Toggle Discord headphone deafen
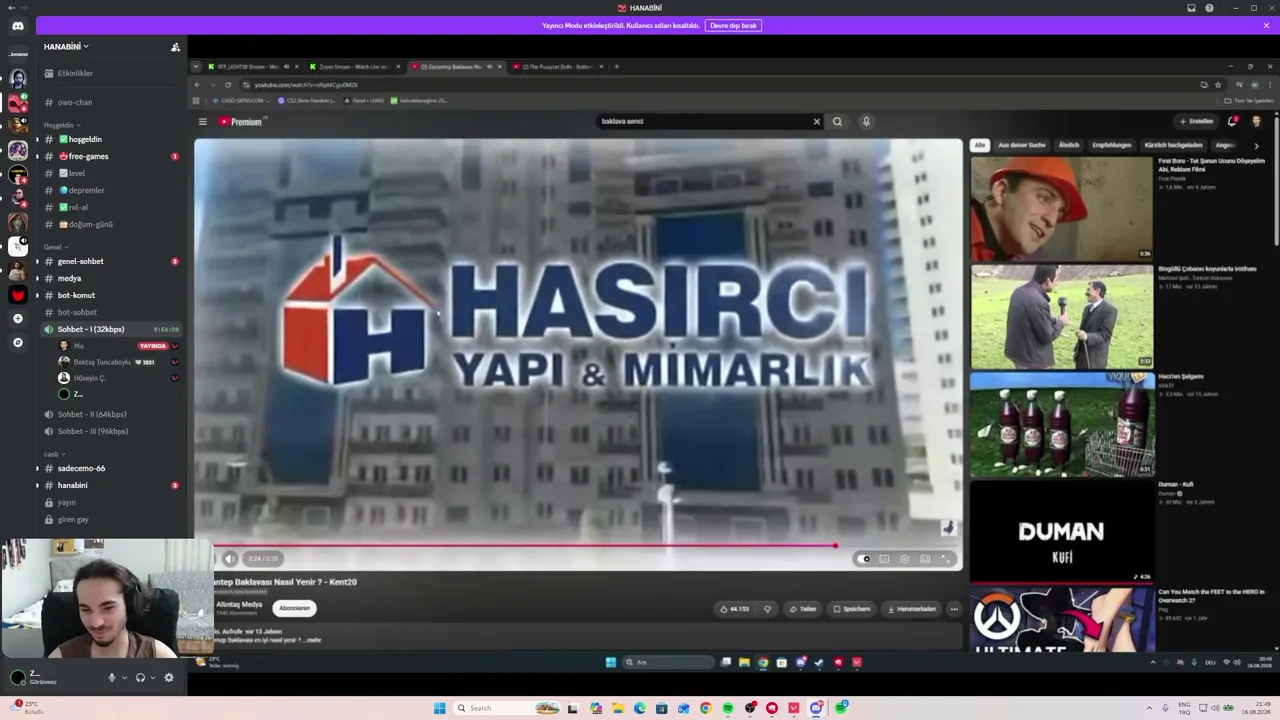This screenshot has height=720, width=1280. click(x=140, y=678)
